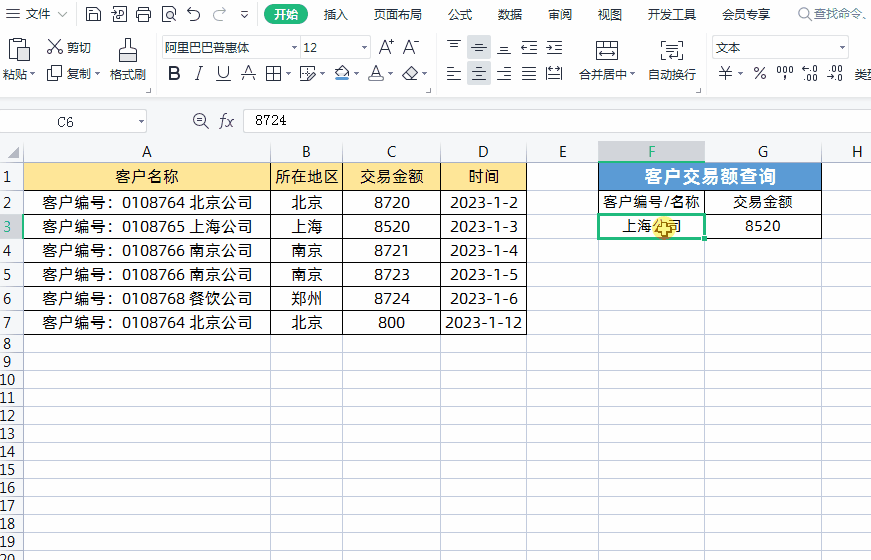Screen dimensions: 871x560
Task: Open the 文件 menu
Action: point(37,14)
